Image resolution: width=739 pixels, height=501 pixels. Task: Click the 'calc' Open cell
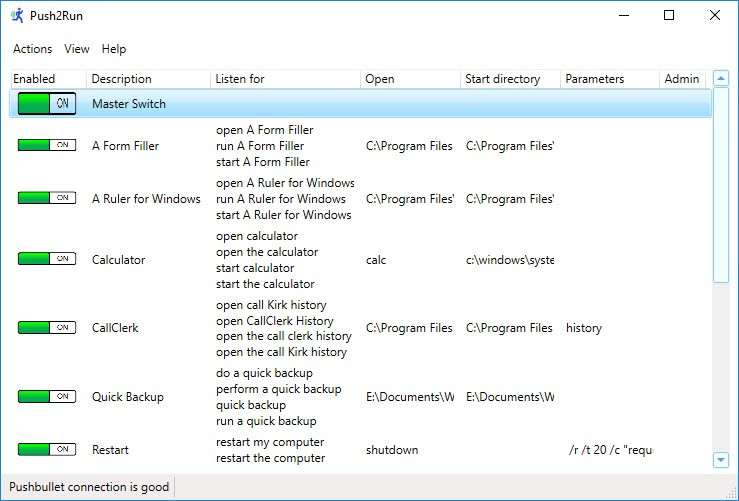coord(376,260)
